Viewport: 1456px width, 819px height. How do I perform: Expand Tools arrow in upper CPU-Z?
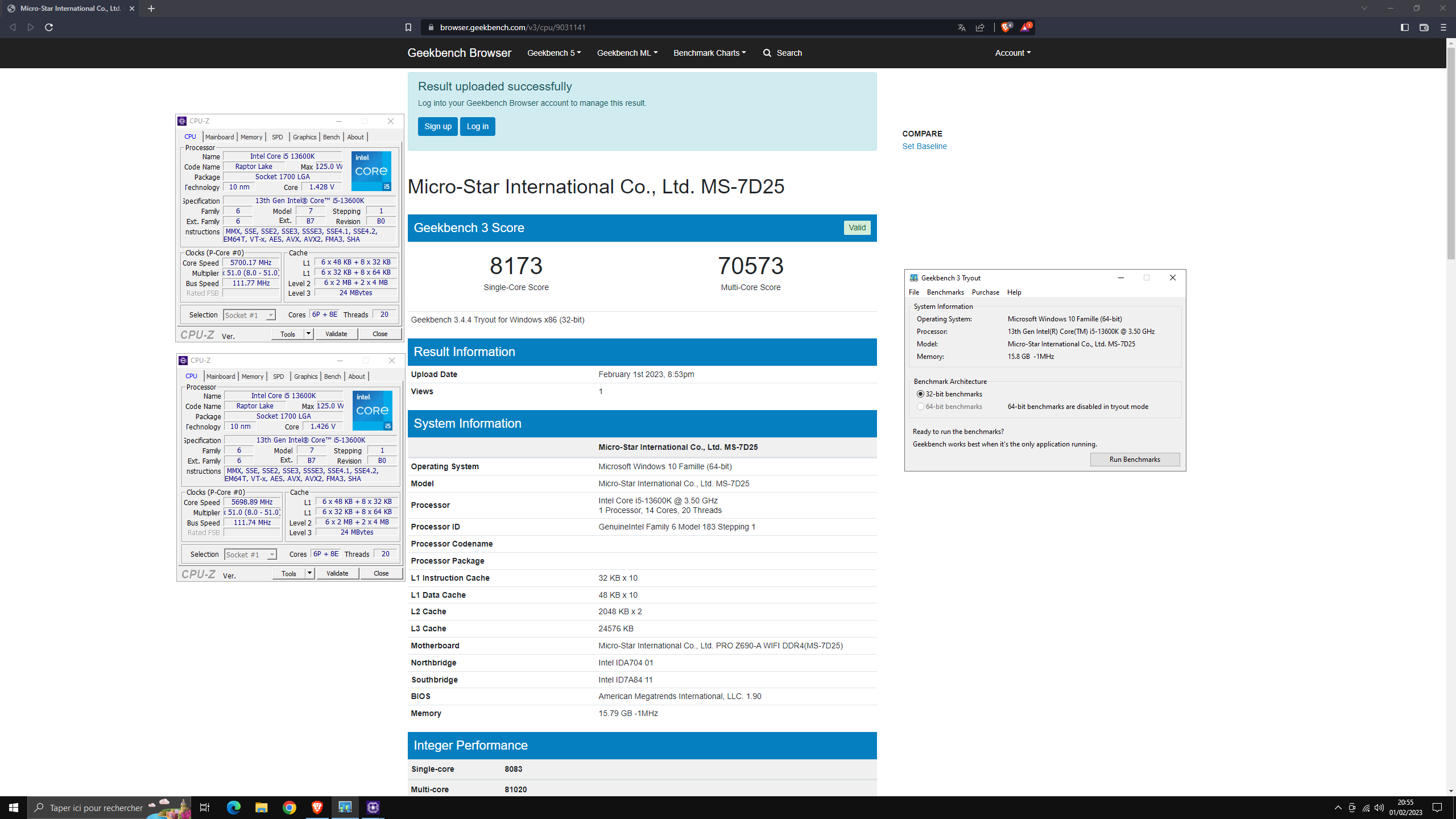308,334
